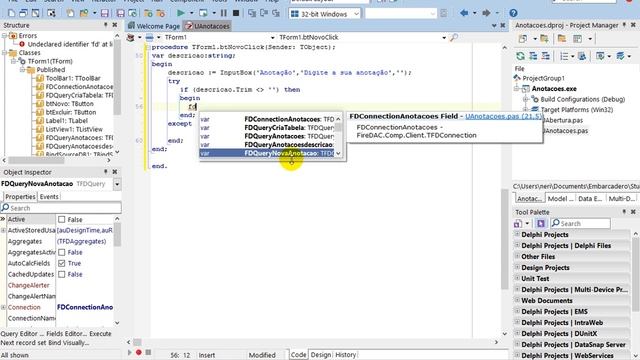
Task: Click Project Manager collapse all icon
Action: 546,56
